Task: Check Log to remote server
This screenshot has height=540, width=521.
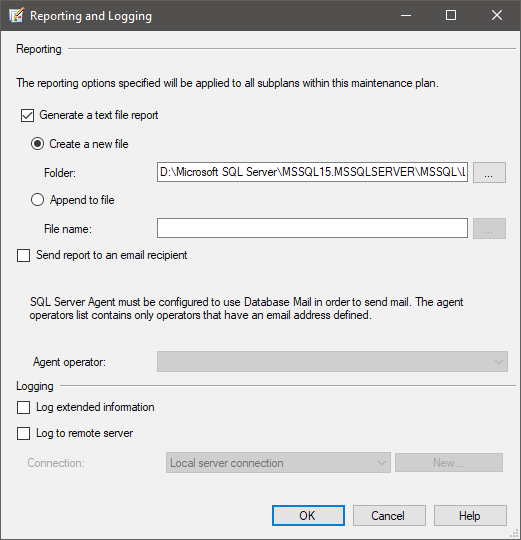Action: 23,433
